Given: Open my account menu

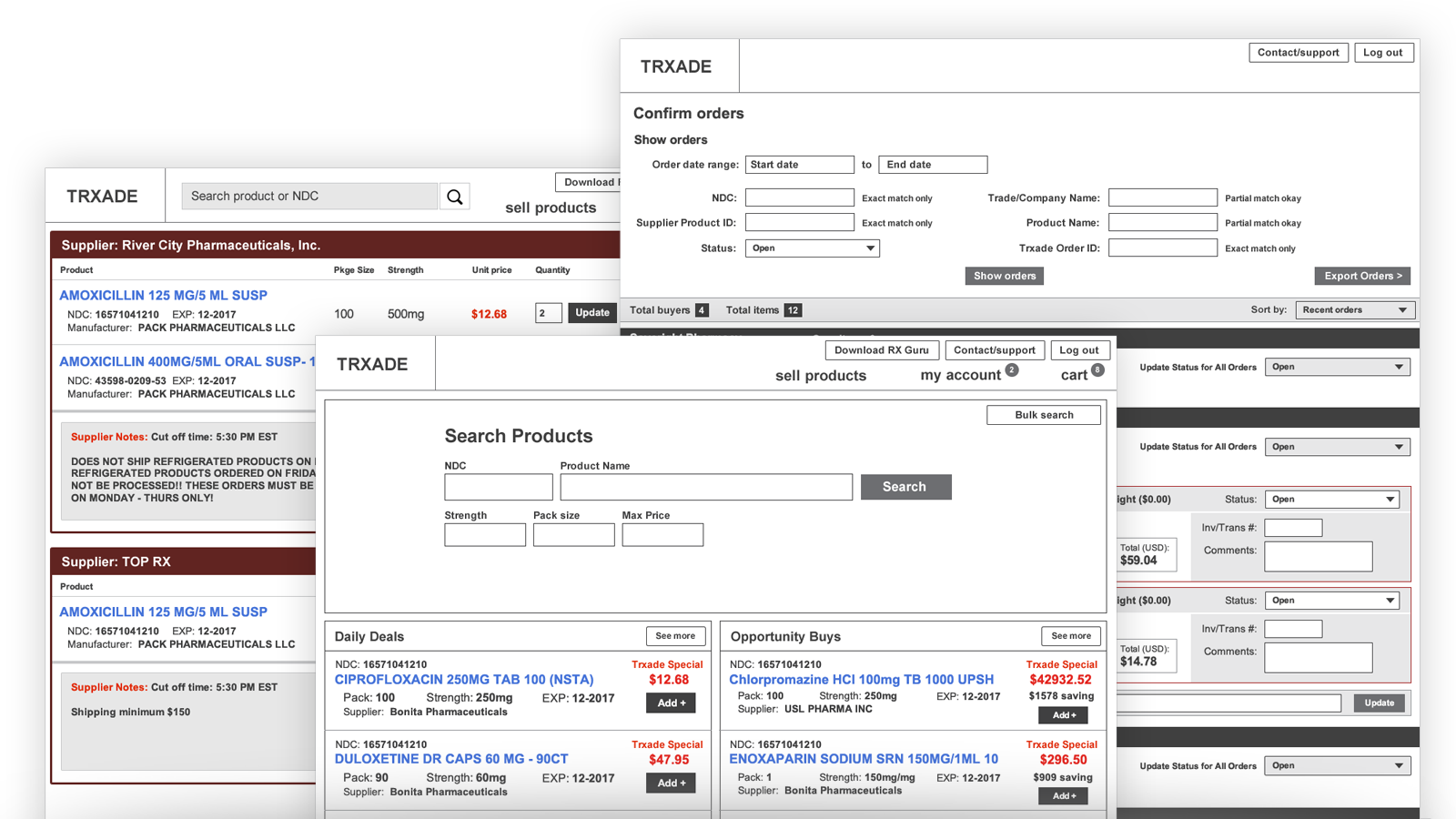Looking at the screenshot, I should [960, 376].
